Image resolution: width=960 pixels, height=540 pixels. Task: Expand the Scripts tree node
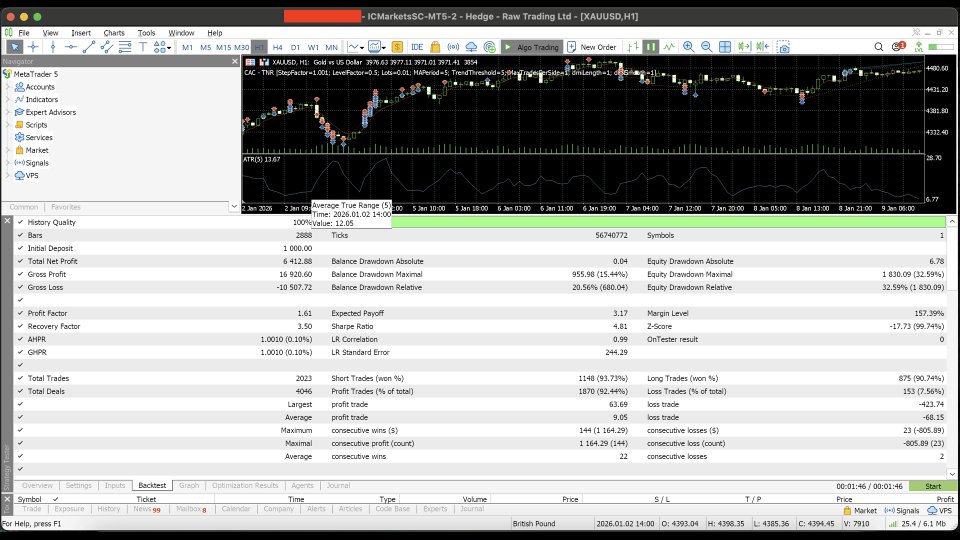pyautogui.click(x=8, y=125)
